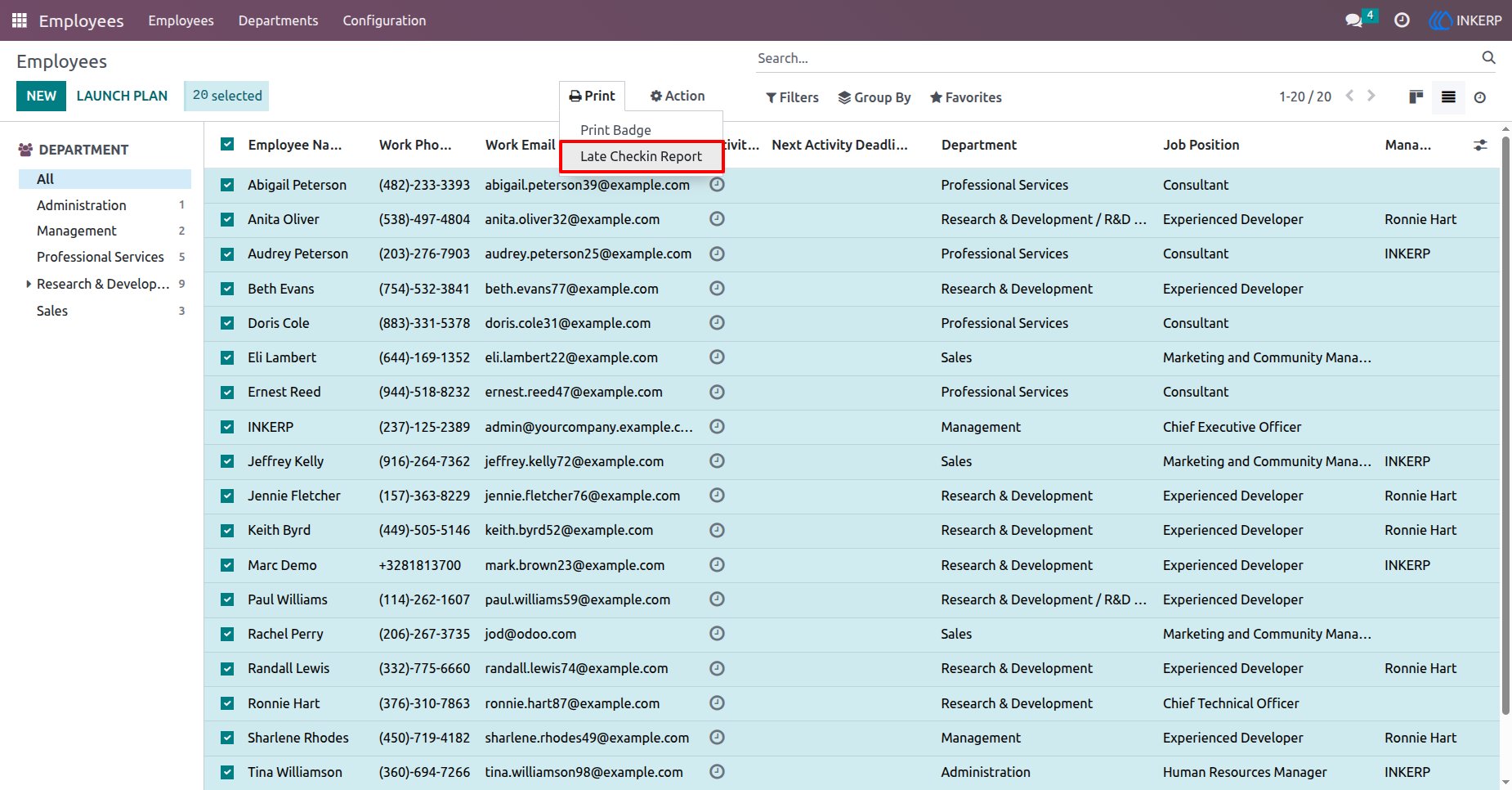
Task: Open the conversations chat icon
Action: click(1354, 20)
